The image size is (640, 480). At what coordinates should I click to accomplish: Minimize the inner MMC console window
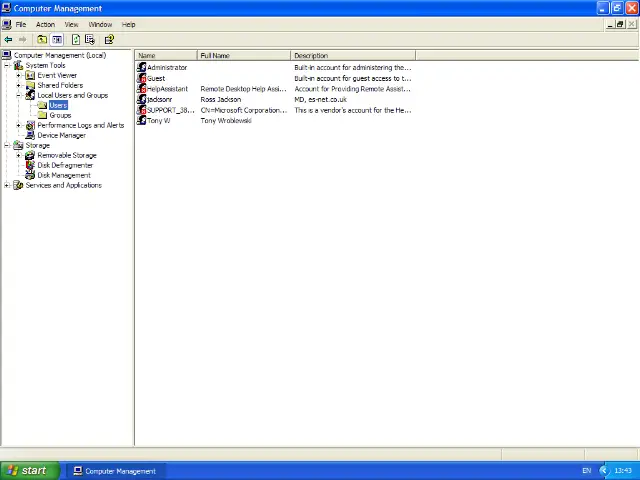click(x=610, y=24)
